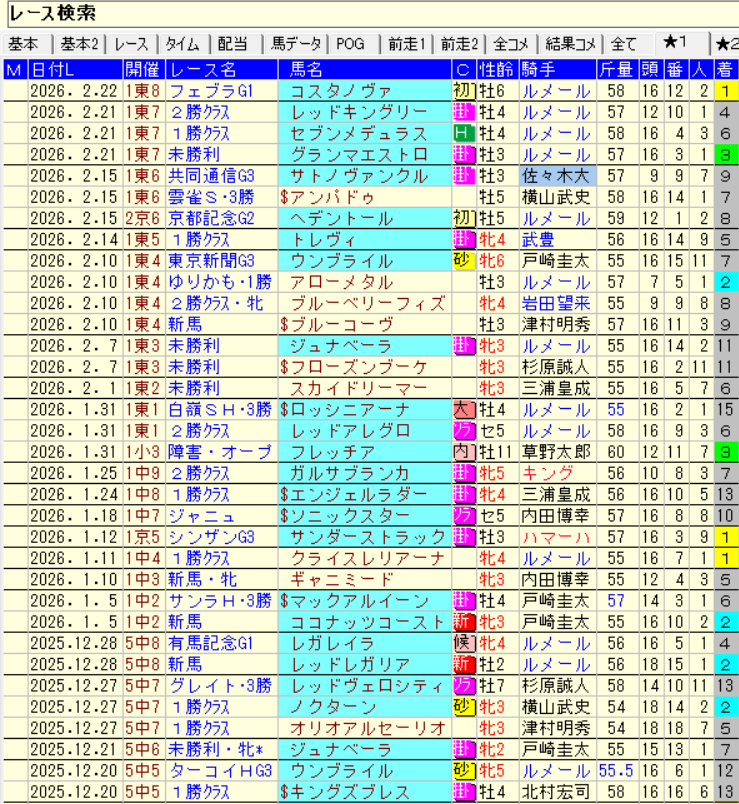Viewport: 739px width, 804px height.
Task: Open the 基本2 tab
Action: click(79, 45)
